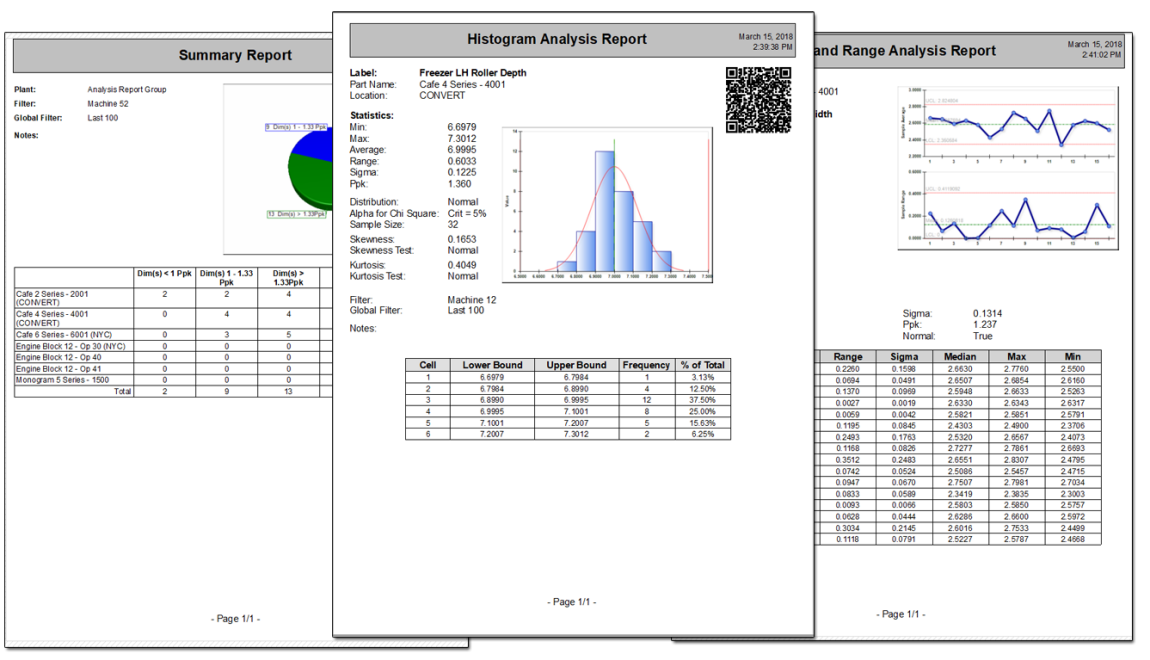1150x660 pixels.
Task: Click the '0.3512' cell in Range column
Action: (x=847, y=461)
